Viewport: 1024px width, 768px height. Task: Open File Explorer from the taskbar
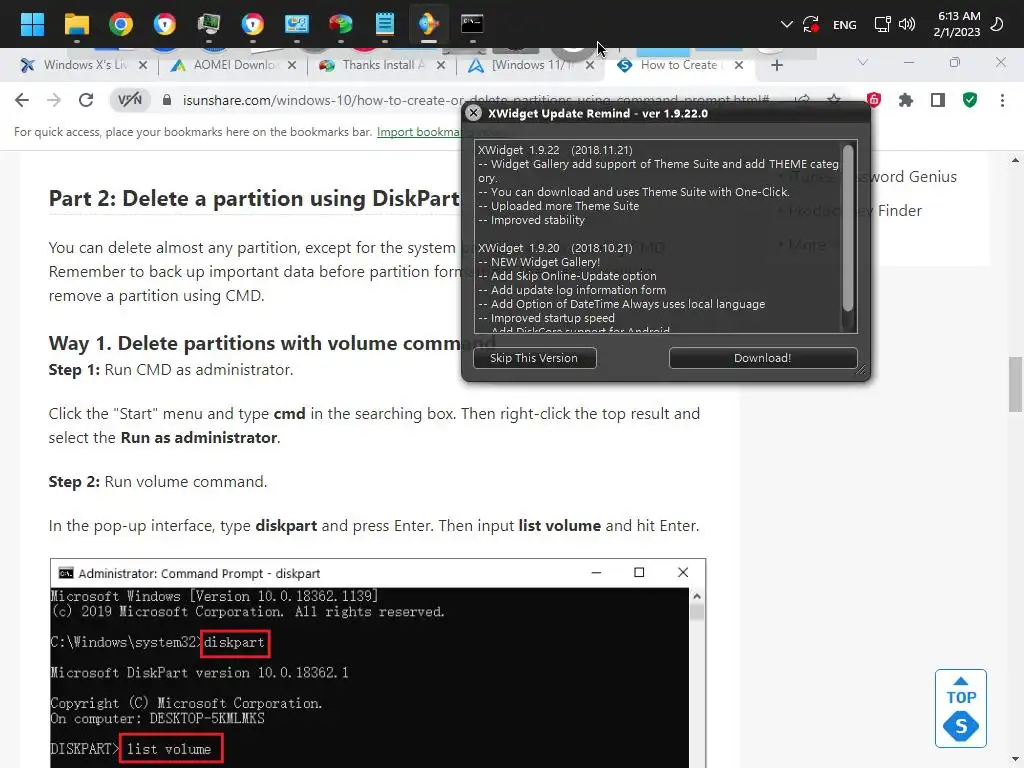coord(76,24)
